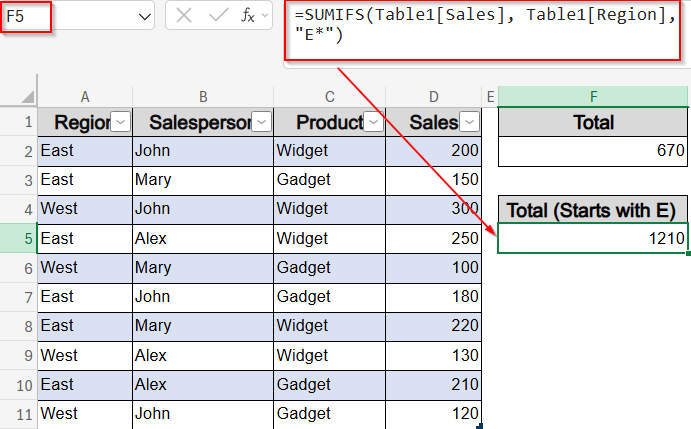Select row 4 header

19,209
